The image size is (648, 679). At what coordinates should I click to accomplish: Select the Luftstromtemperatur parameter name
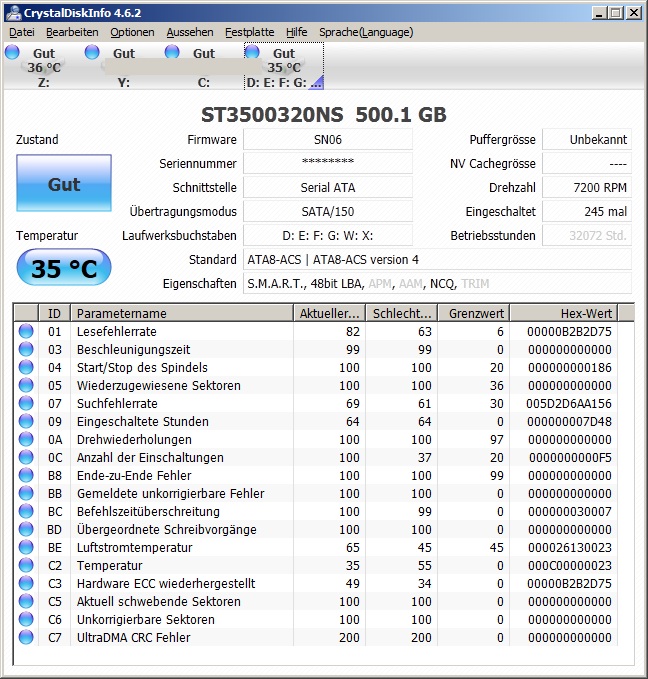coord(134,547)
